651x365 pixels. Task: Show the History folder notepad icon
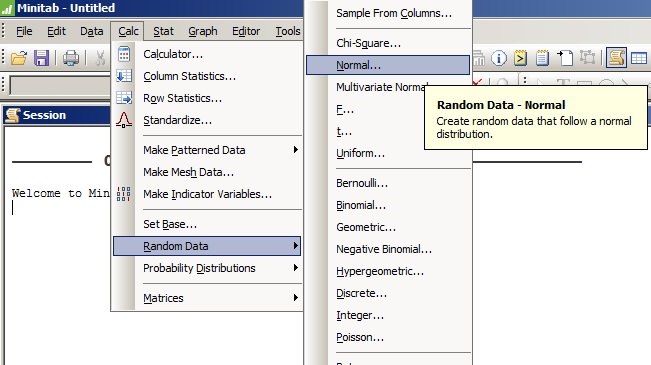pyautogui.click(x=520, y=58)
